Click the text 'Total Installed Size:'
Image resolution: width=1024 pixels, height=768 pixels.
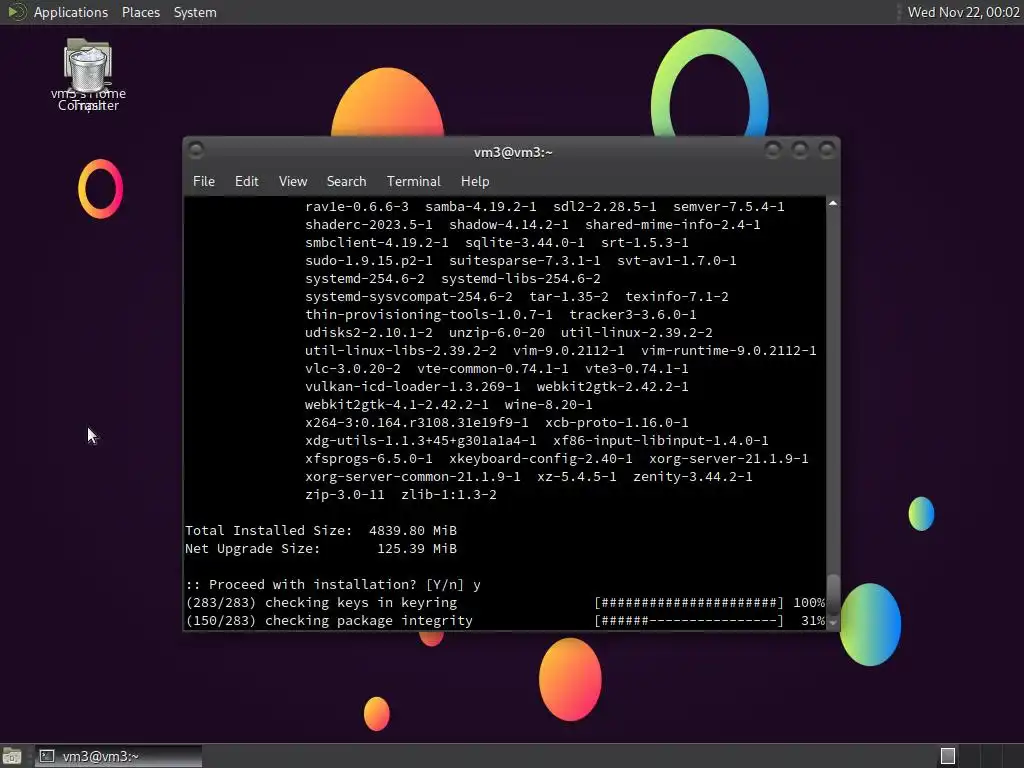click(x=268, y=530)
